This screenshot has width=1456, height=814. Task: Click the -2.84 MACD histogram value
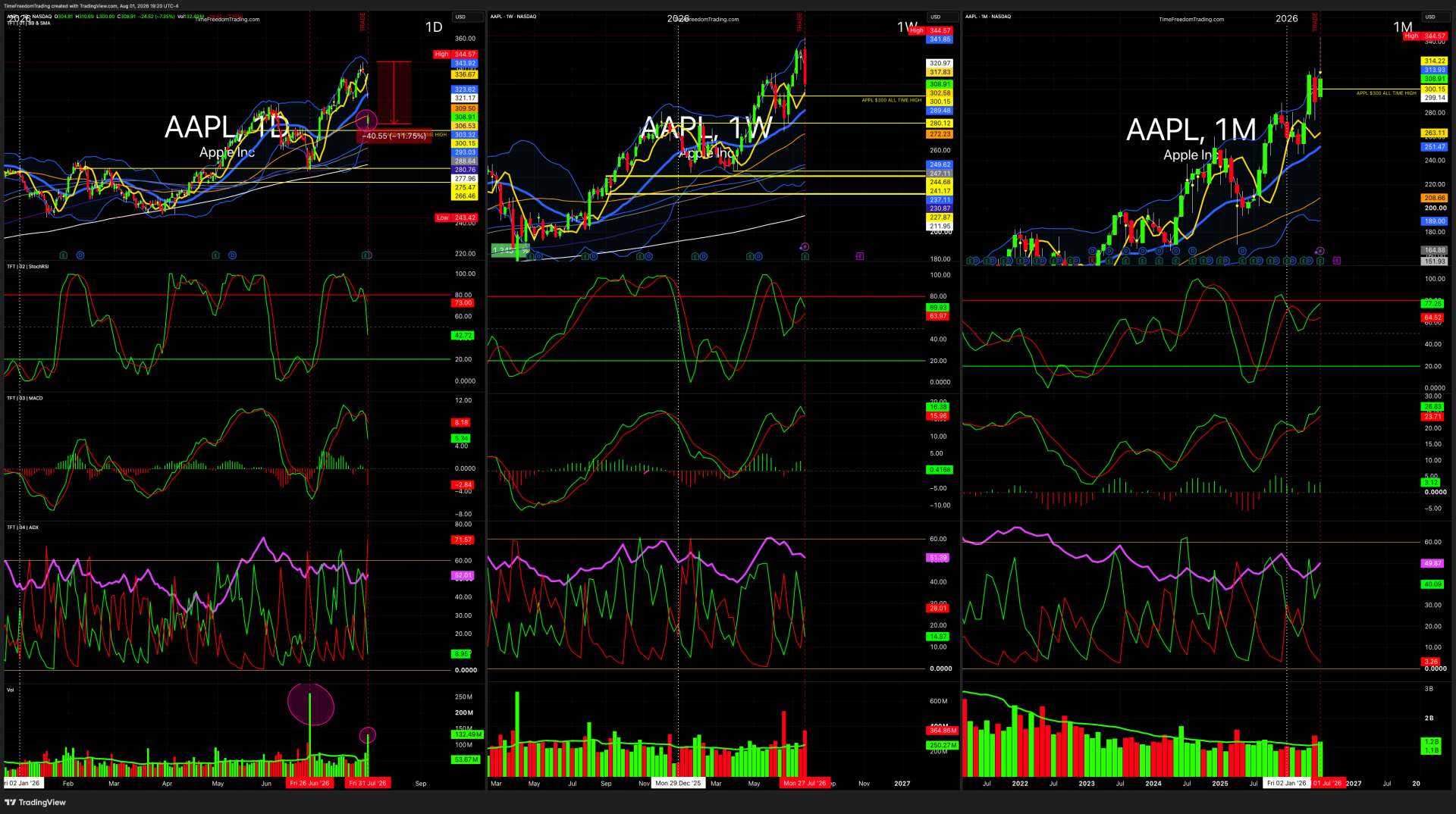[462, 484]
